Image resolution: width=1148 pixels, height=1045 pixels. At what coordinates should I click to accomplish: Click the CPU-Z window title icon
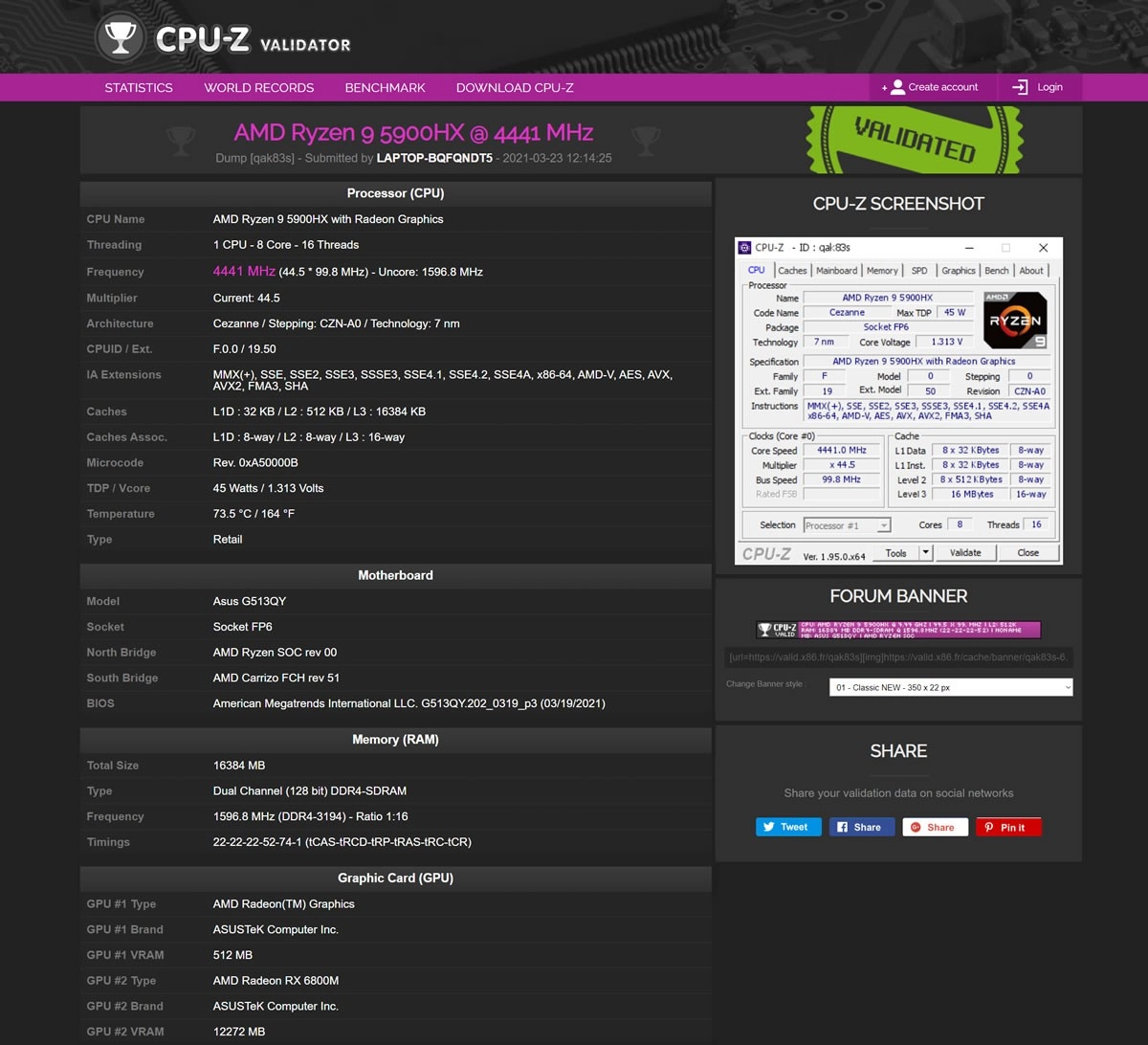[x=745, y=248]
